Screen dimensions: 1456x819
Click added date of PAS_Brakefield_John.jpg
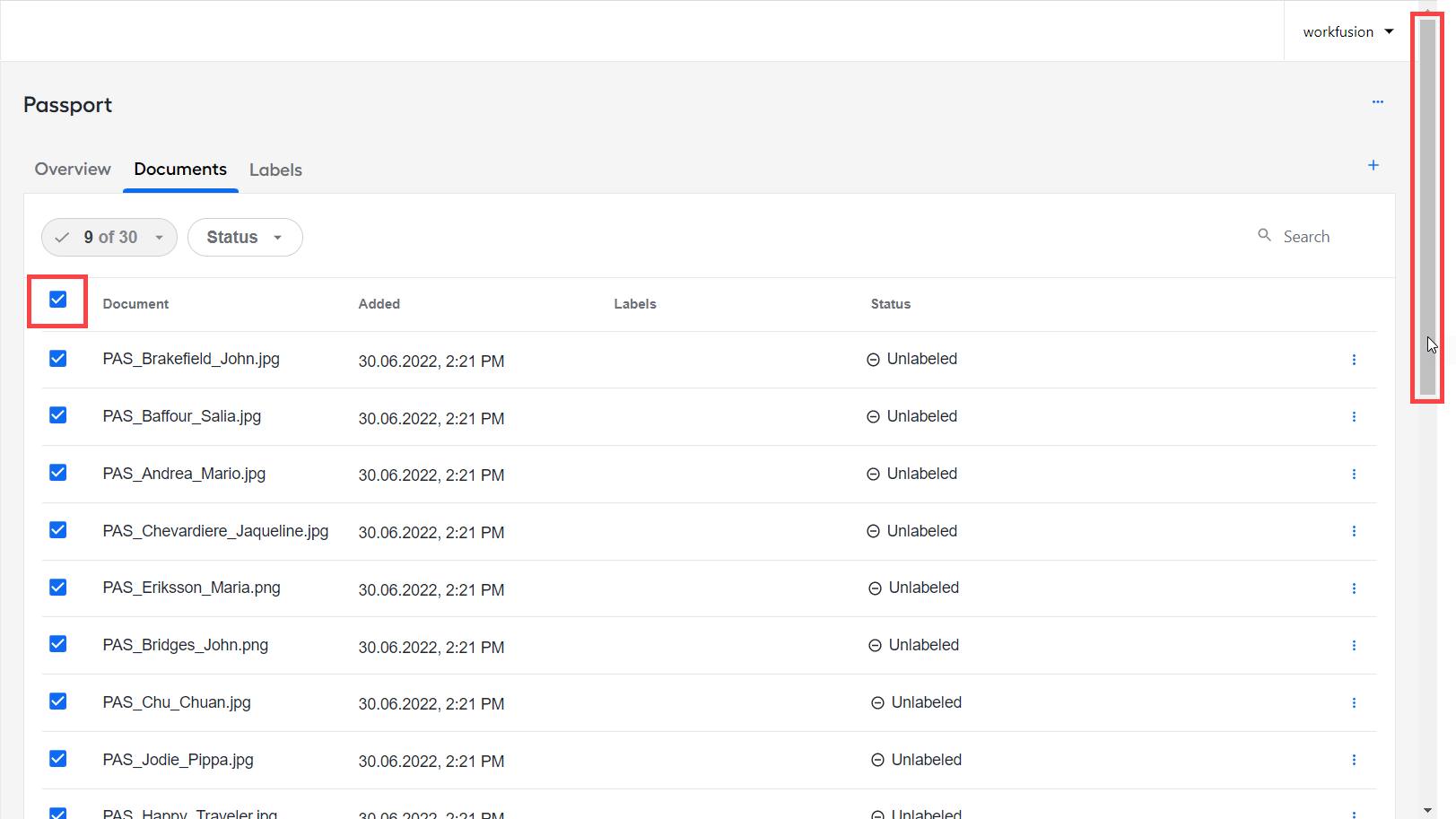pyautogui.click(x=432, y=362)
